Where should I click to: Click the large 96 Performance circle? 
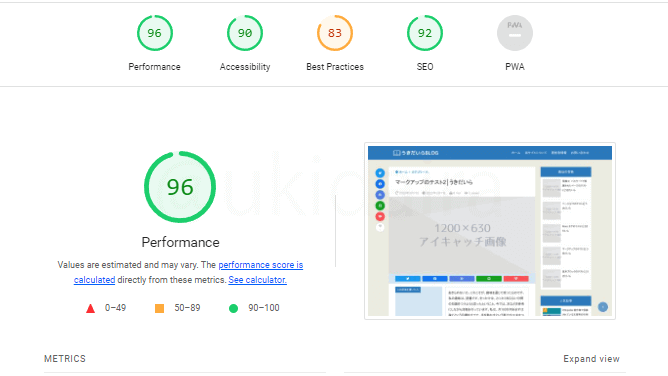[x=180, y=187]
